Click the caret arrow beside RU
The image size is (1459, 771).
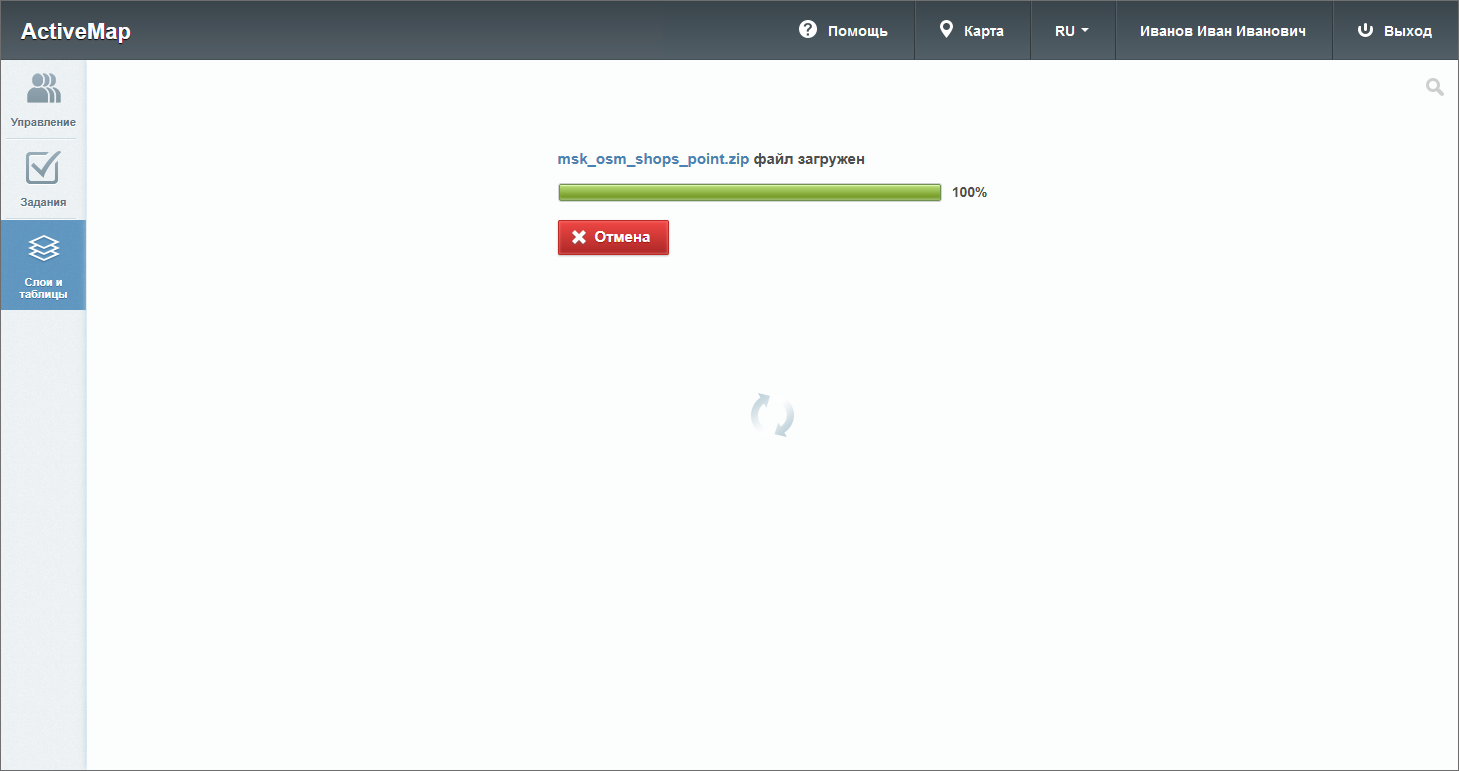[x=1085, y=31]
